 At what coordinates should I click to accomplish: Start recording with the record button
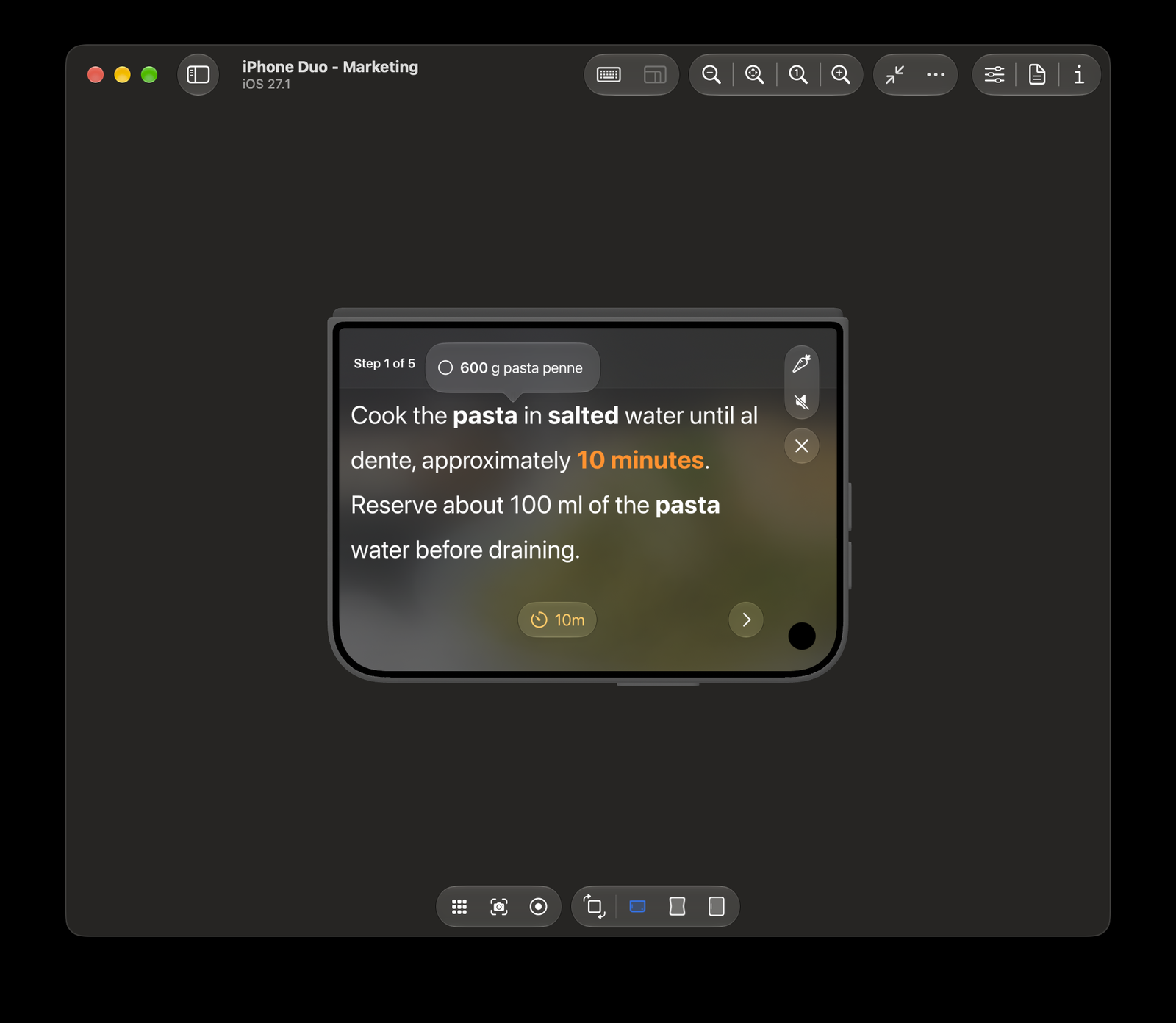click(539, 907)
